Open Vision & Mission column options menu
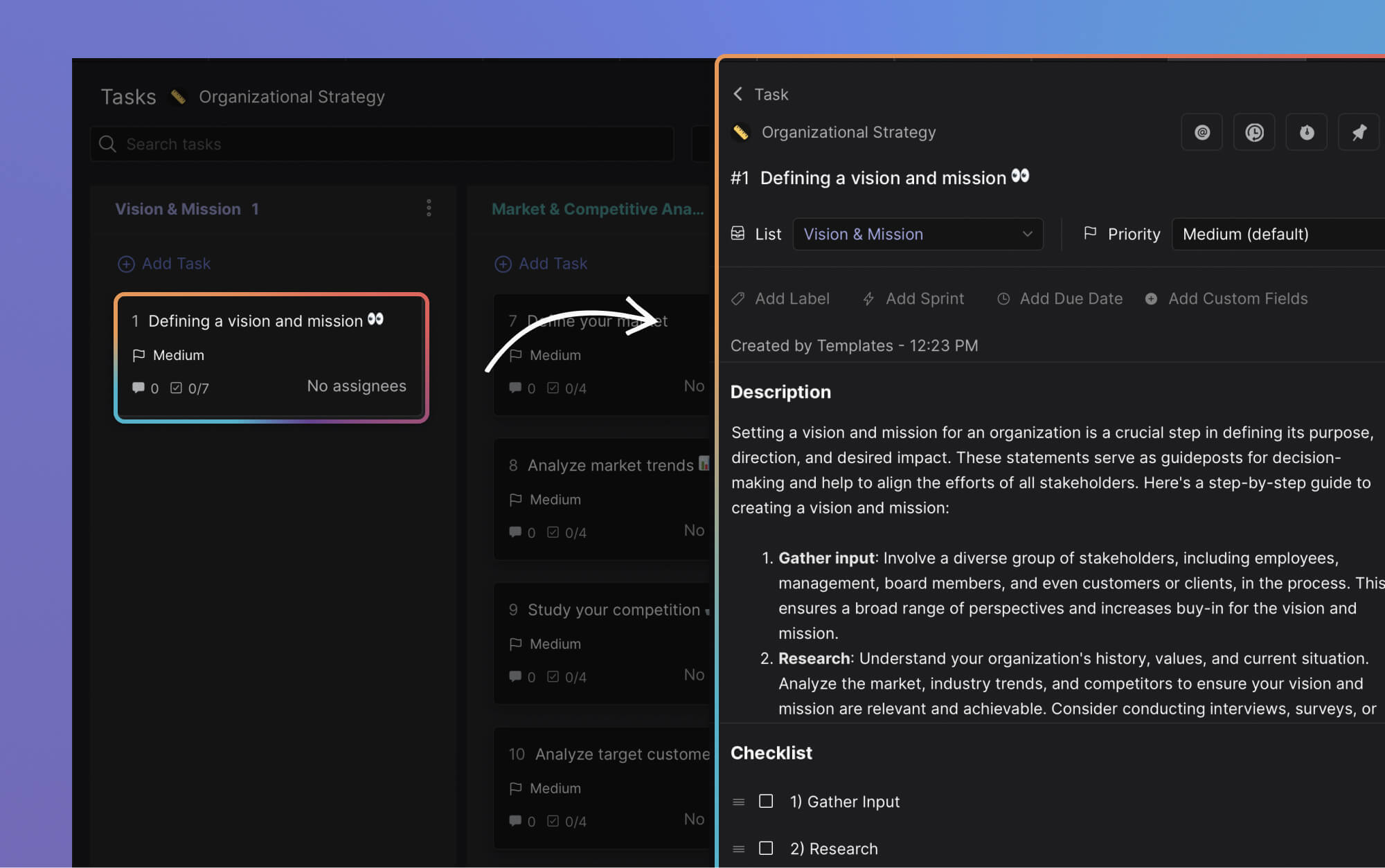 429,208
